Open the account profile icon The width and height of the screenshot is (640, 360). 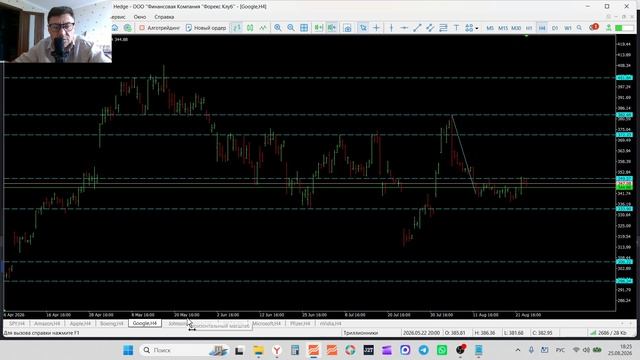609,28
